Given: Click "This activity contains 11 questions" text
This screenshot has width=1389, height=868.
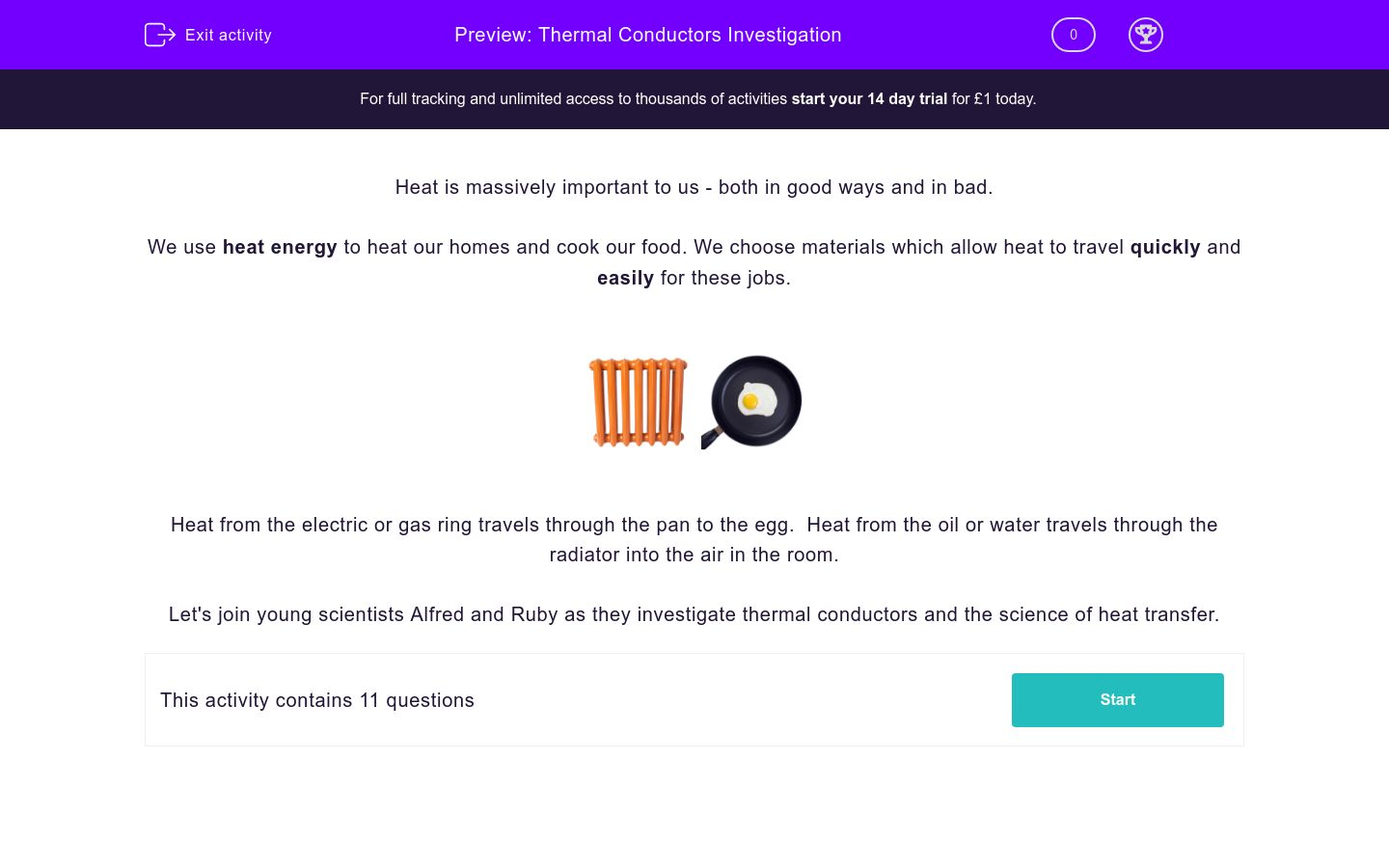Looking at the screenshot, I should pyautogui.click(x=317, y=700).
